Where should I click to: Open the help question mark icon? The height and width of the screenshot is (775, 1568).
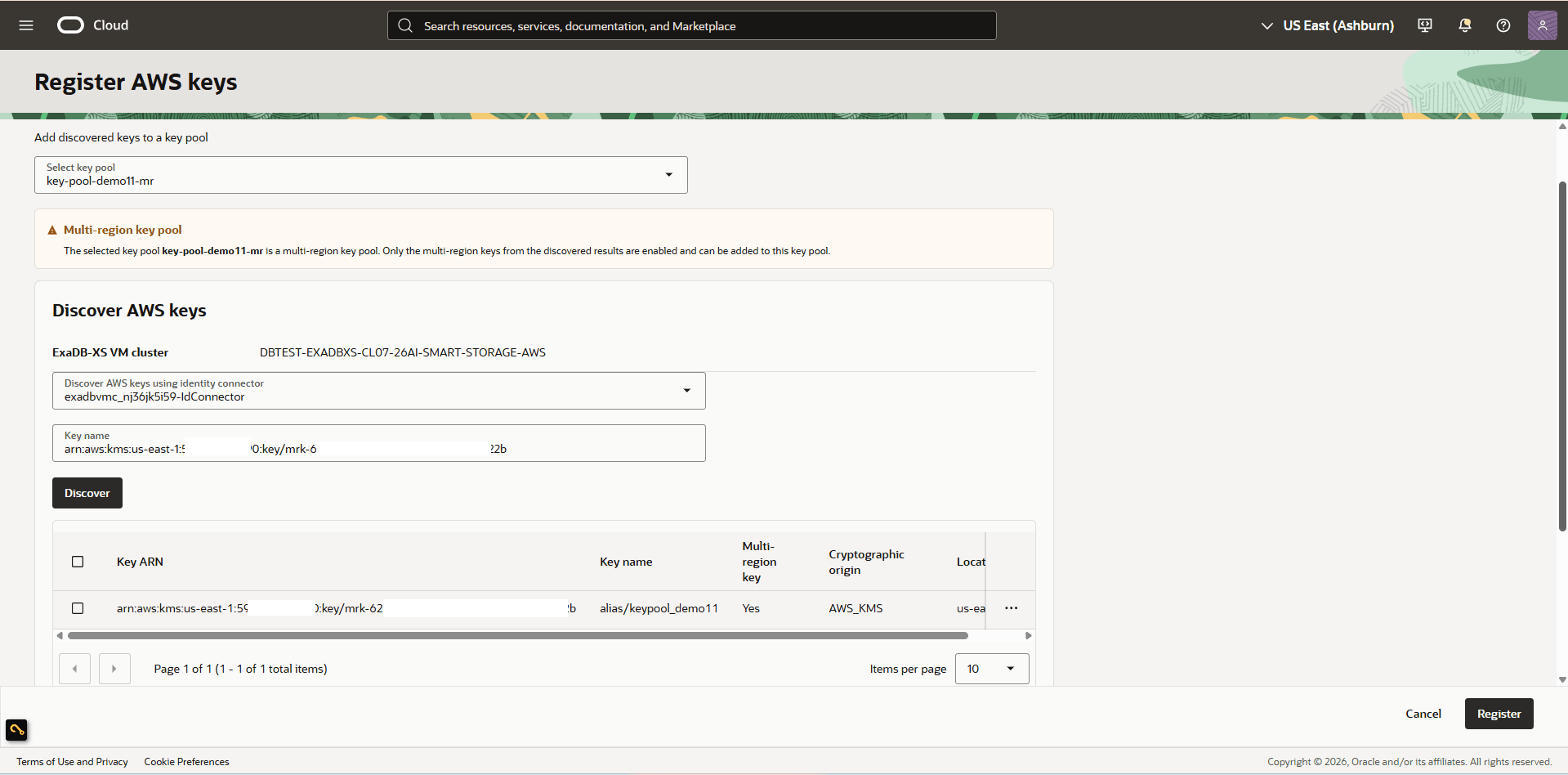point(1503,25)
